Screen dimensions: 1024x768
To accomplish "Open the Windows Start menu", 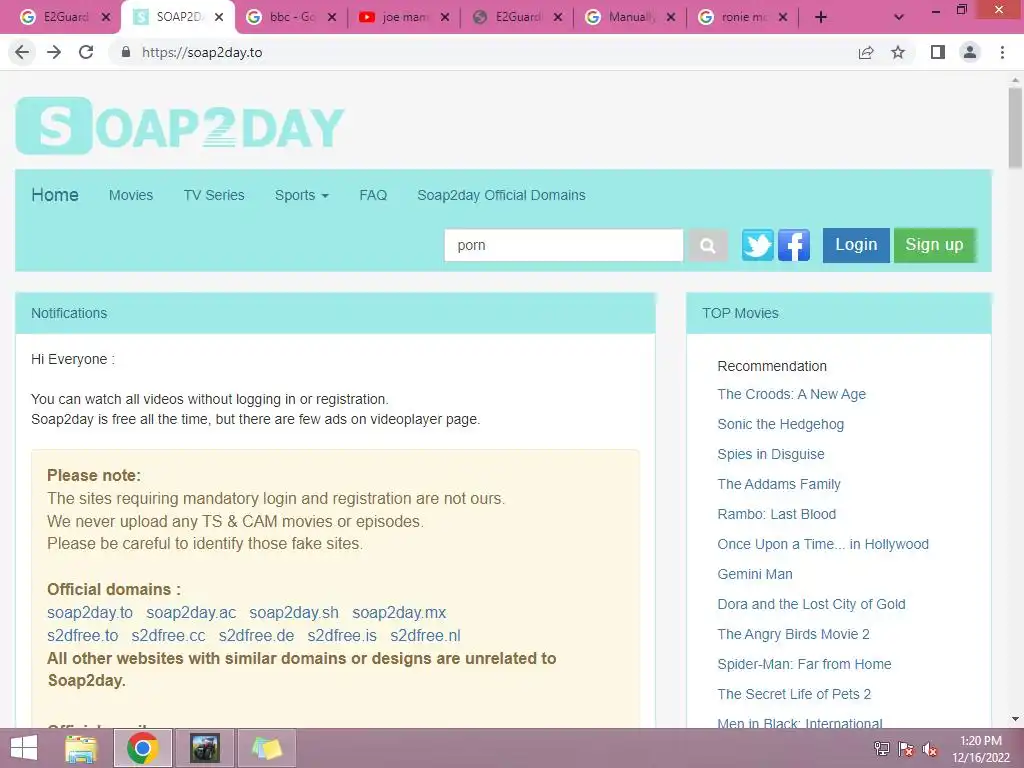I will (x=24, y=748).
